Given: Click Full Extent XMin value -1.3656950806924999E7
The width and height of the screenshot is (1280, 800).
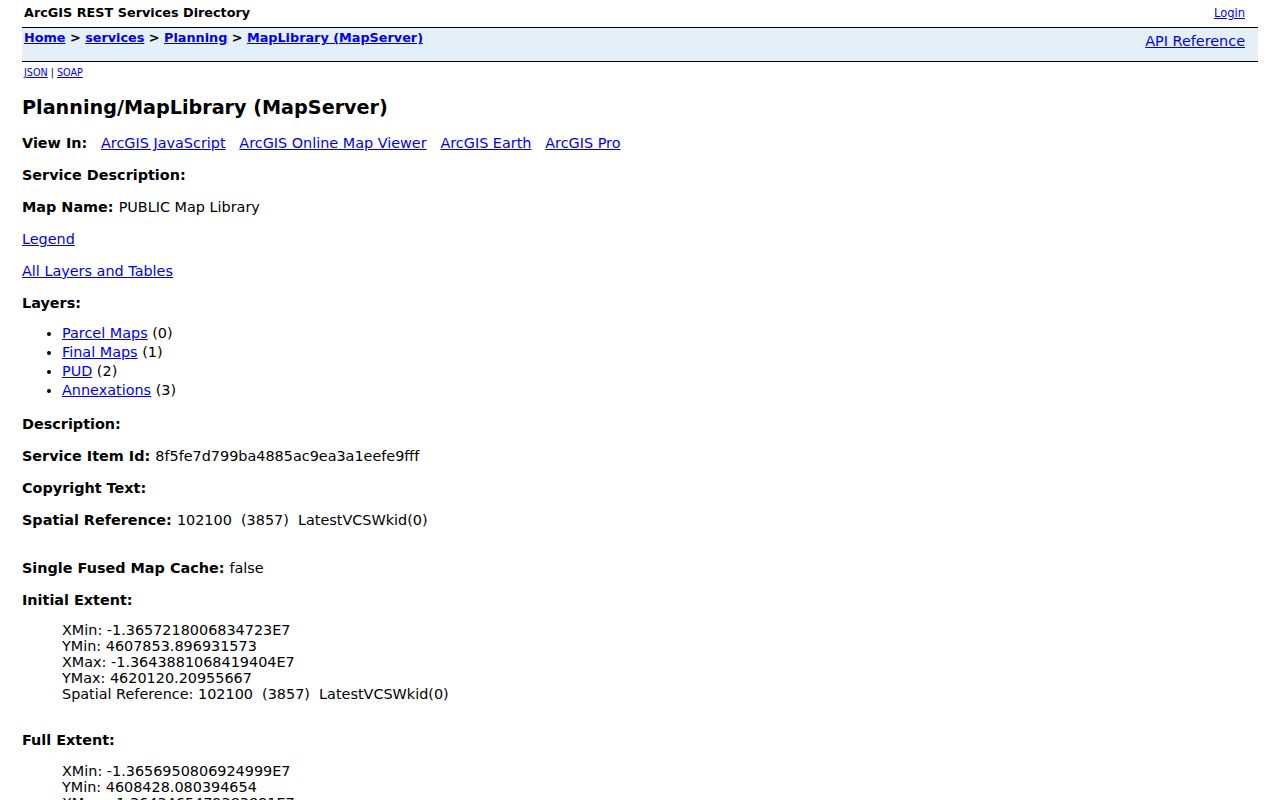Looking at the screenshot, I should coord(198,771).
